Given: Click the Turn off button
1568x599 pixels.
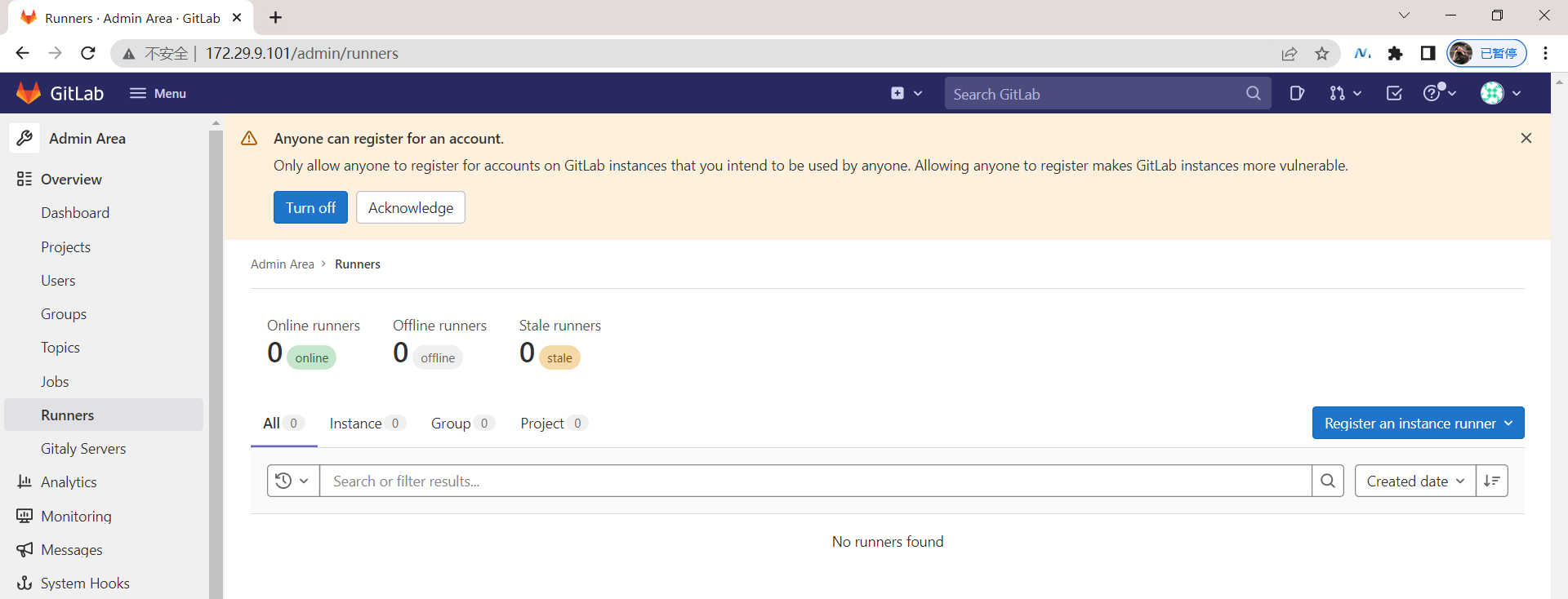Looking at the screenshot, I should [310, 207].
